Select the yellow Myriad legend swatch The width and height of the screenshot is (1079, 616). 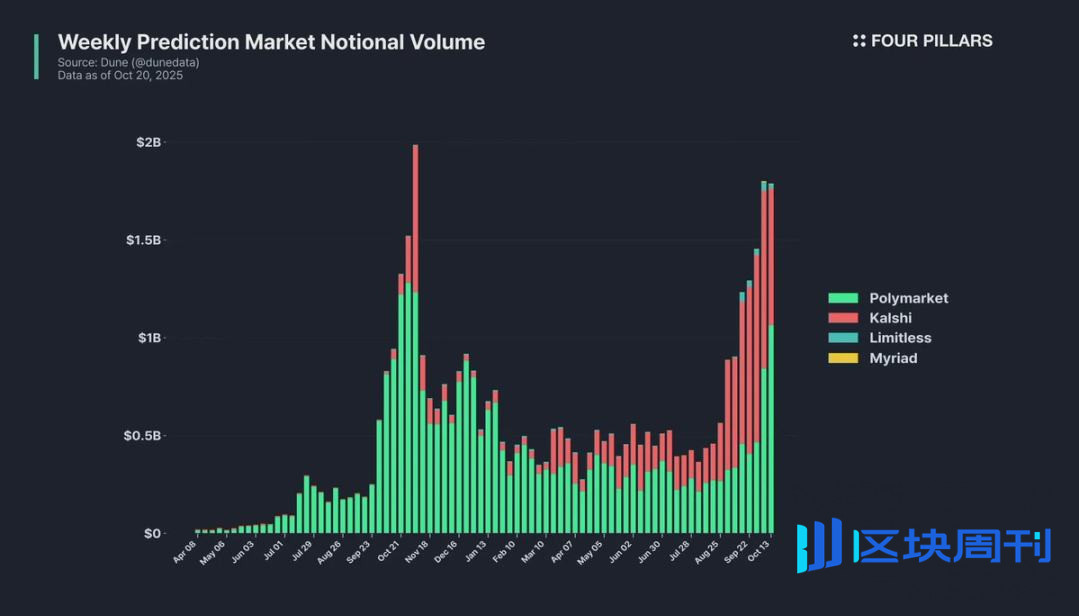click(843, 358)
